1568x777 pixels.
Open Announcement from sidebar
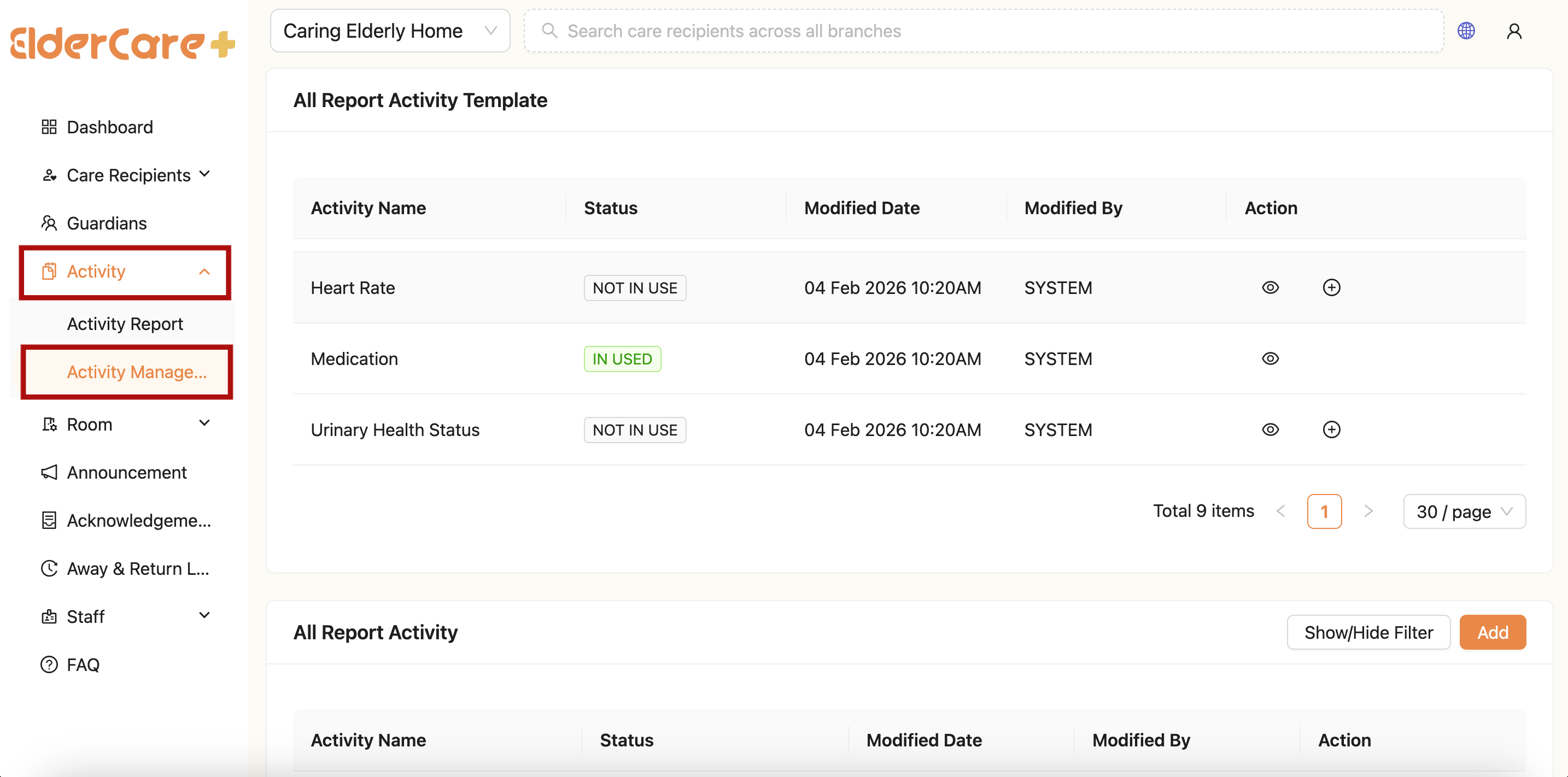[x=126, y=472]
